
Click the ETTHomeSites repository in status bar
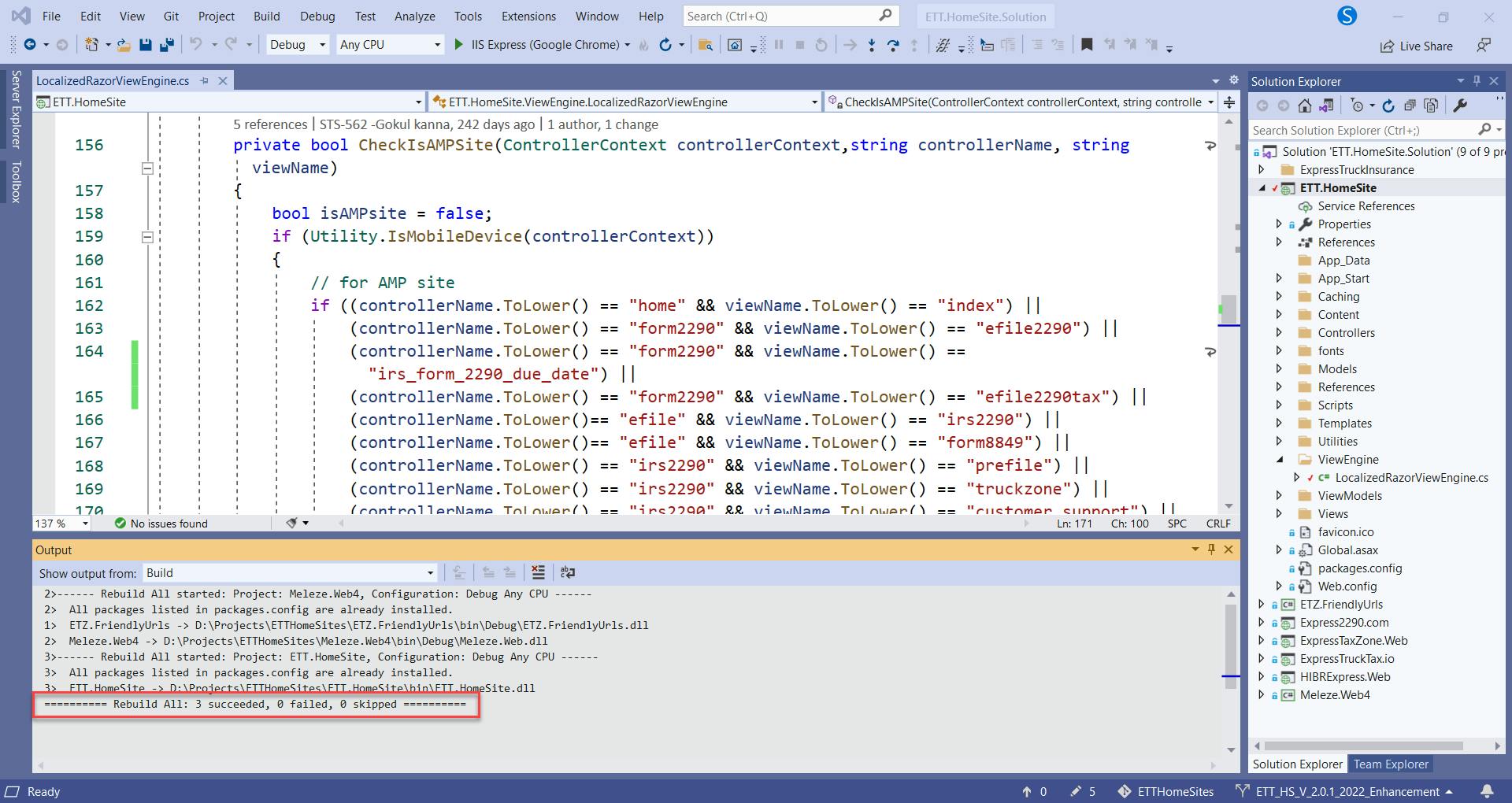(x=1165, y=791)
